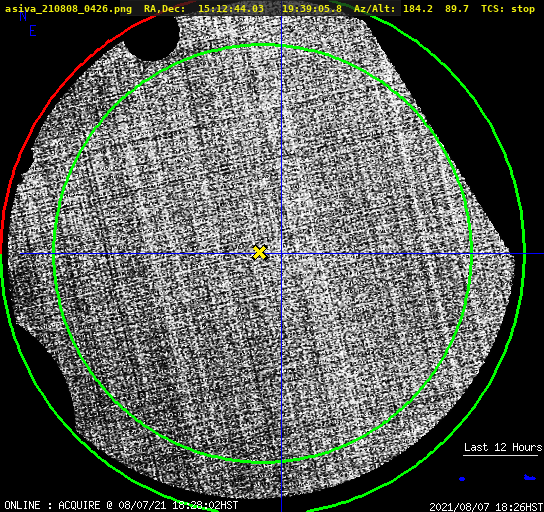Click the 2021/08/07 18:26HST image timestamp
This screenshot has height=512, width=544.
[486, 507]
